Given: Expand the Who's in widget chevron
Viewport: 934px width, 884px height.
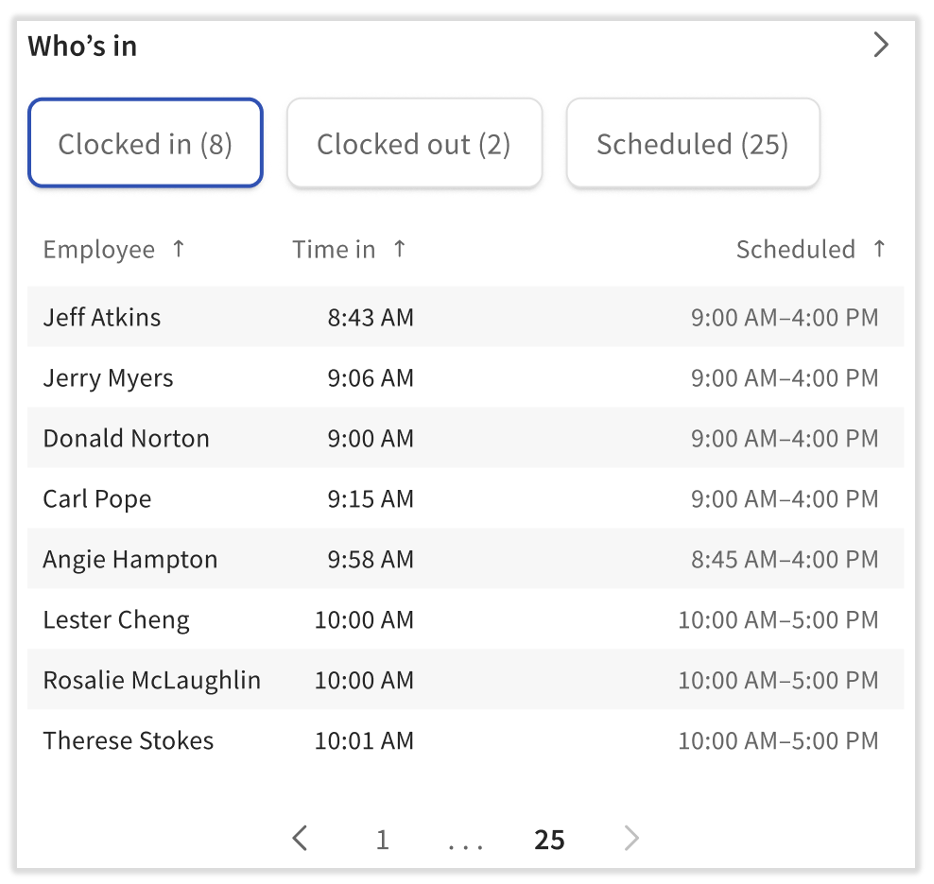Looking at the screenshot, I should tap(880, 45).
